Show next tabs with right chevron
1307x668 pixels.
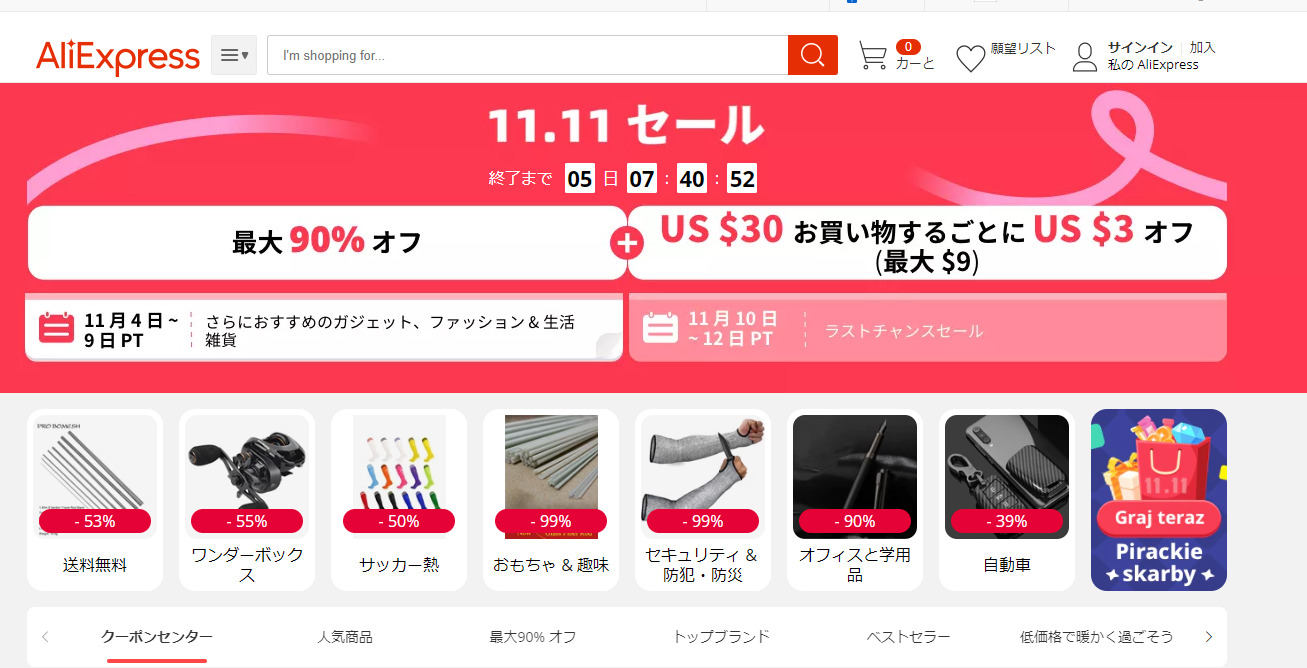1208,637
